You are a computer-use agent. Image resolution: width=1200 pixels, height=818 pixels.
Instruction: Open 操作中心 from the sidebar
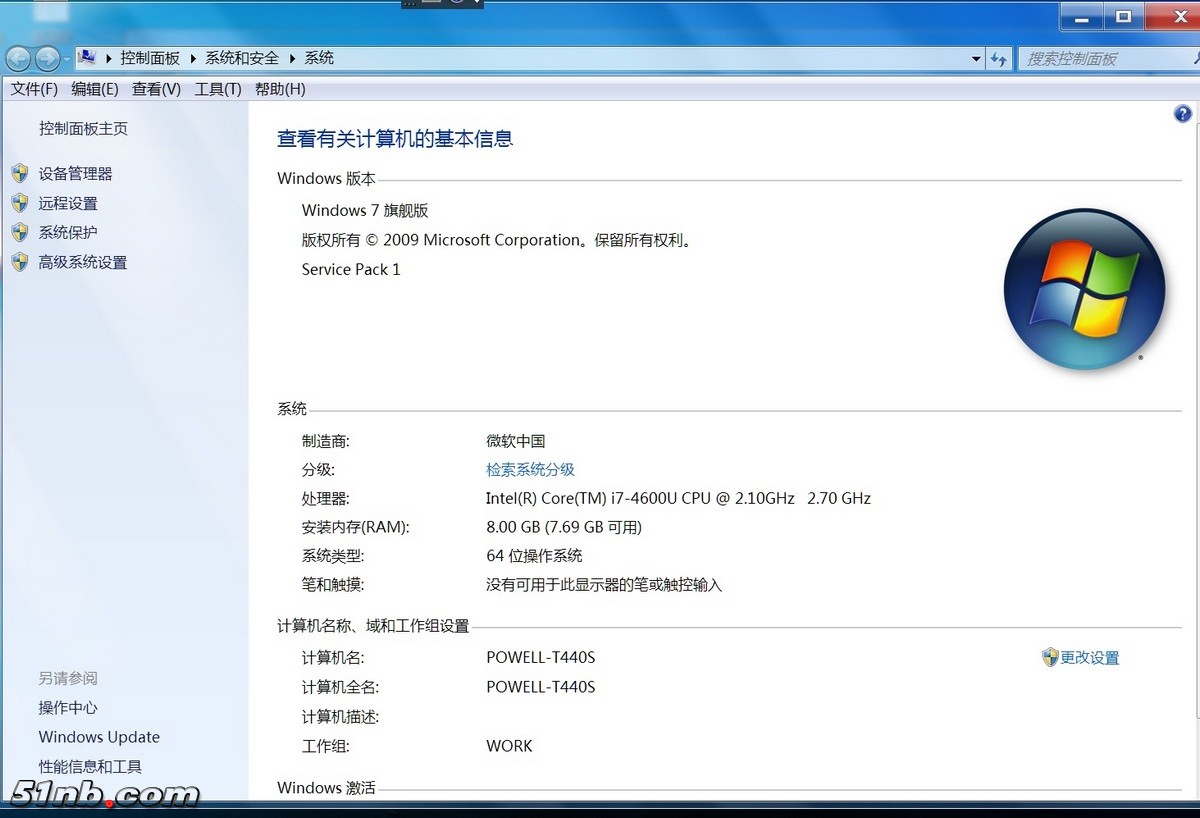click(68, 708)
